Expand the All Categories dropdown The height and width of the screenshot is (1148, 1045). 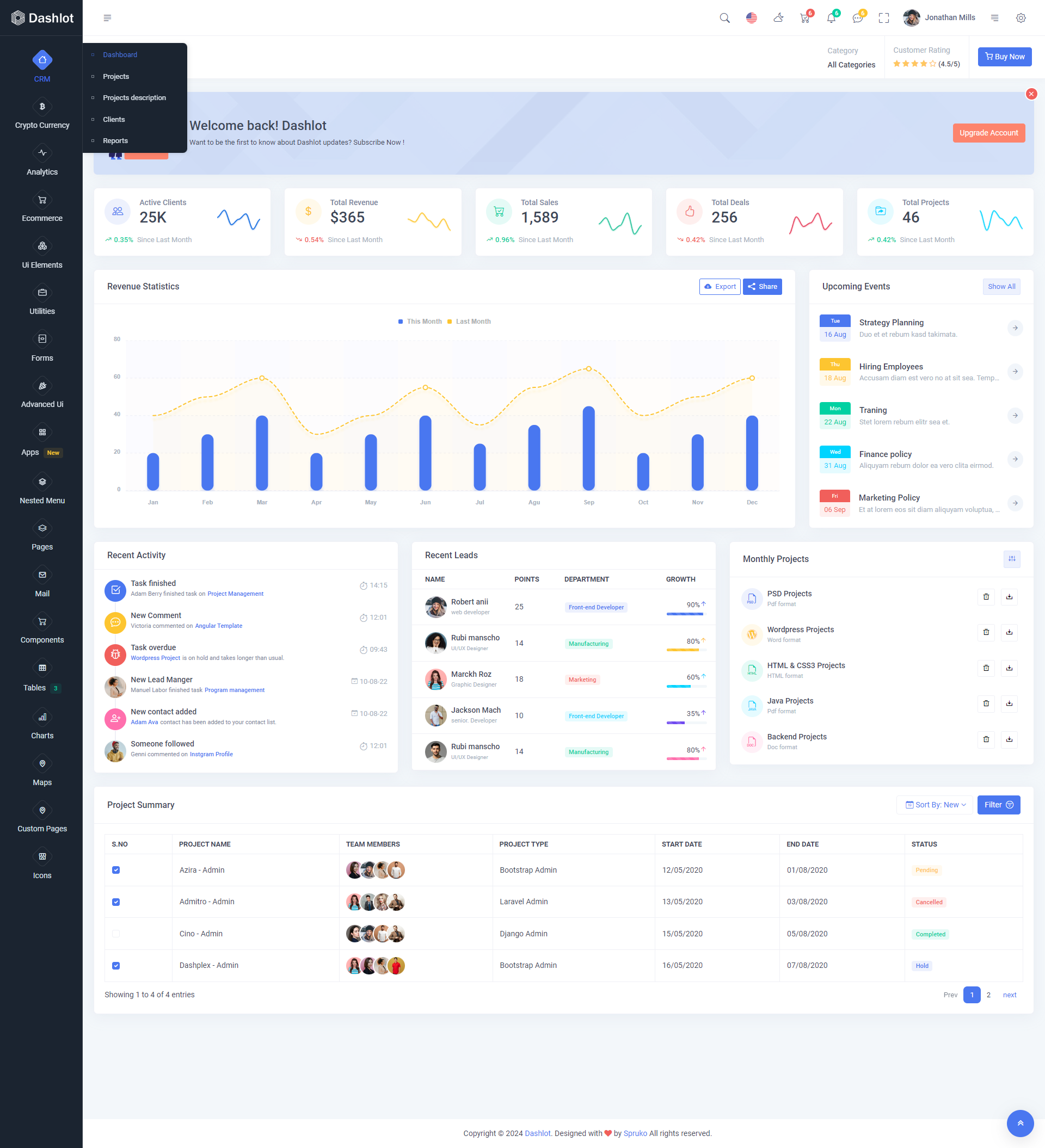pyautogui.click(x=851, y=64)
